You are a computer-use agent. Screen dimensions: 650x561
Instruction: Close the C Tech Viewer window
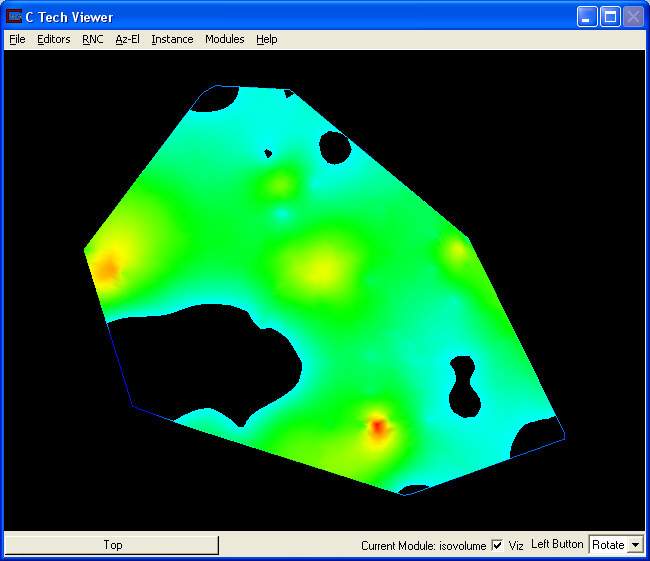(633, 17)
